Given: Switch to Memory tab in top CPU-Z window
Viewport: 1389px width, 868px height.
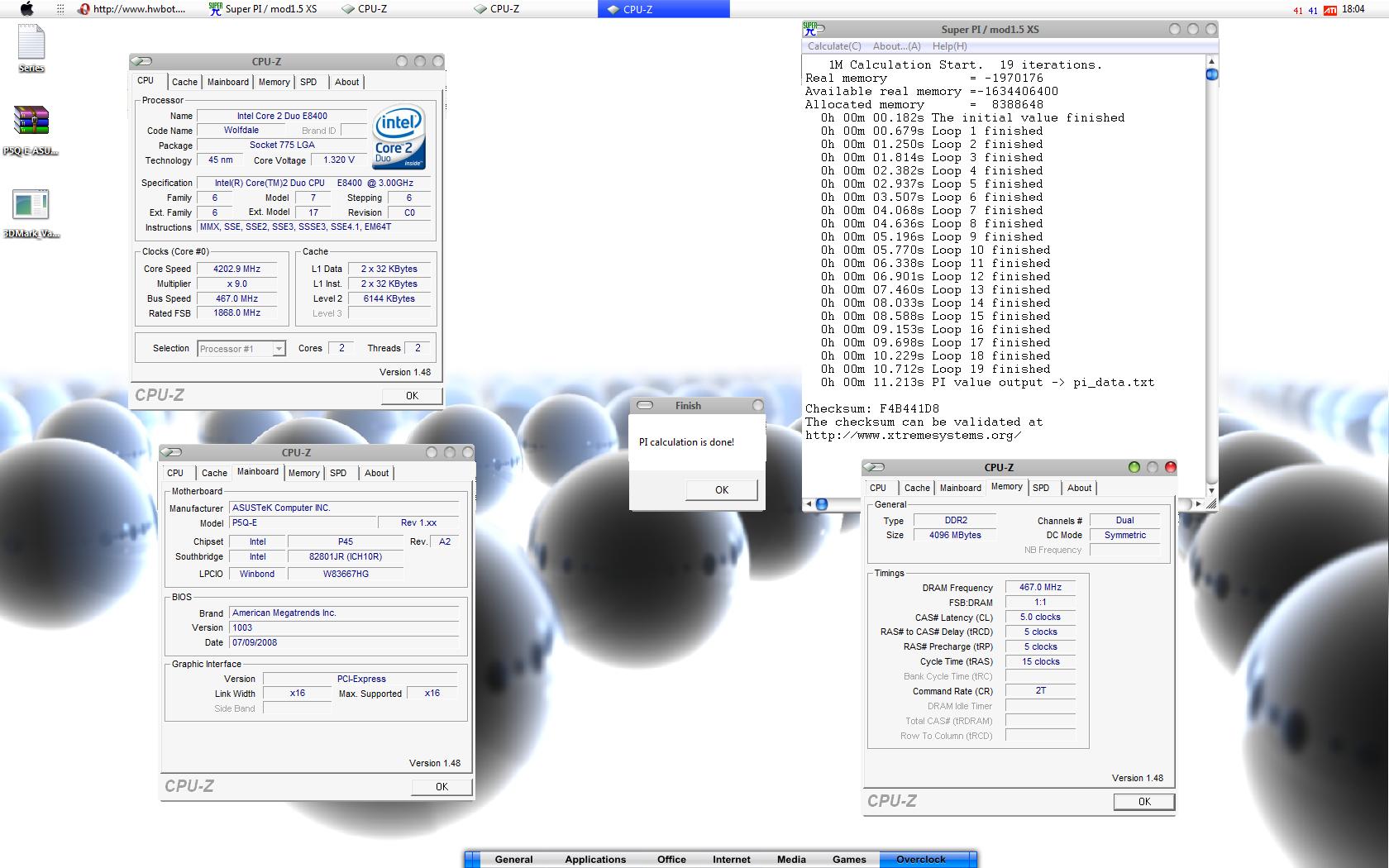Looking at the screenshot, I should 274,82.
